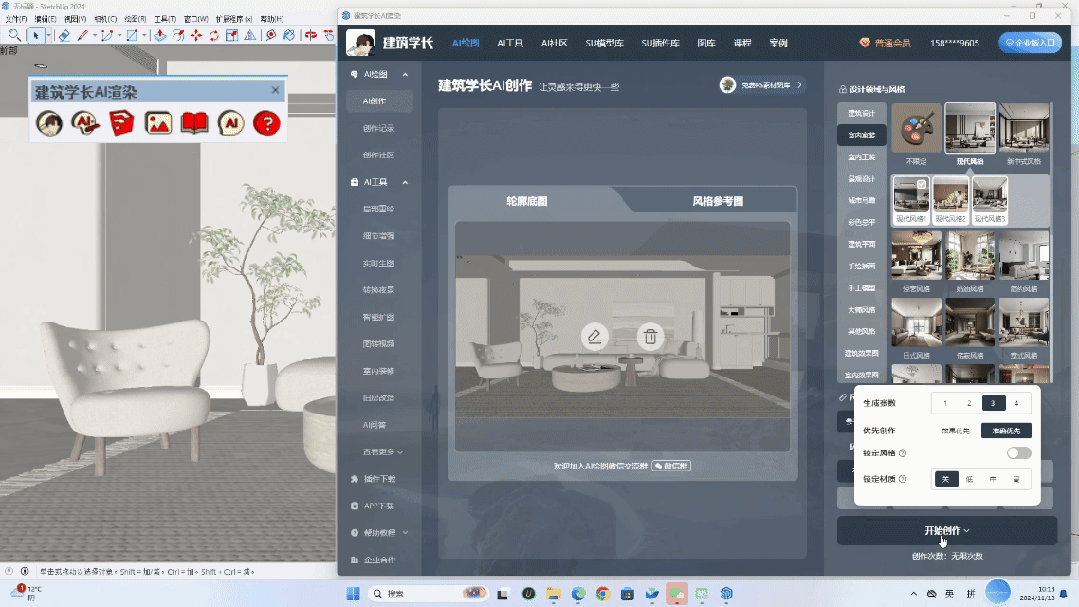
Task: Click the user avatar icon in AI渲染 toolbar
Action: pyautogui.click(x=49, y=123)
